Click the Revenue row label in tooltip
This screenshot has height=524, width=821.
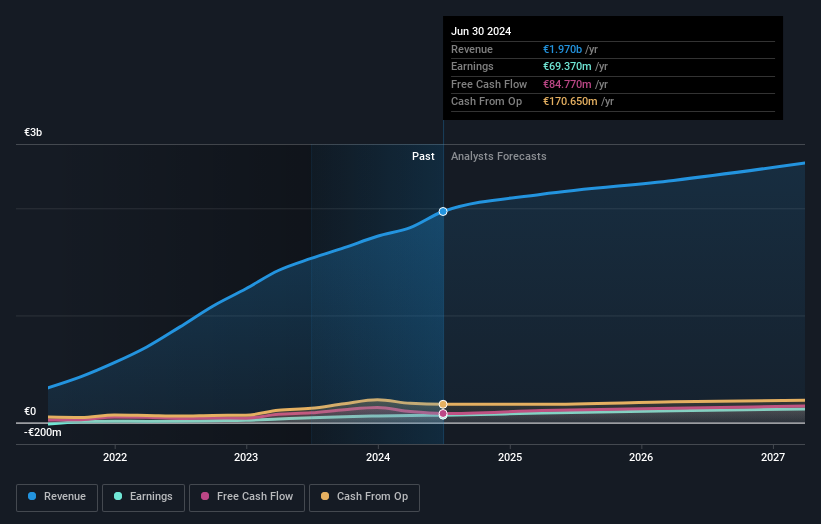coord(472,49)
